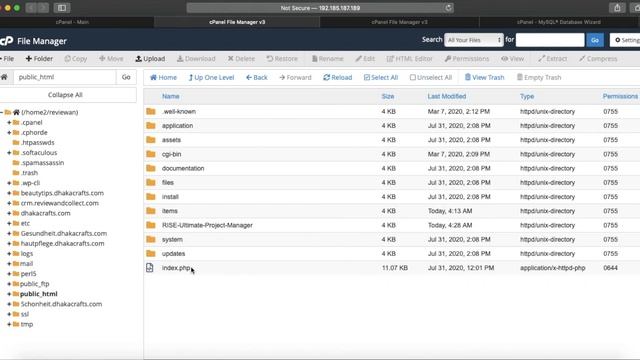Switch to MySQL Database Wizard tab
Viewport: 640px width, 360px height.
559,22
